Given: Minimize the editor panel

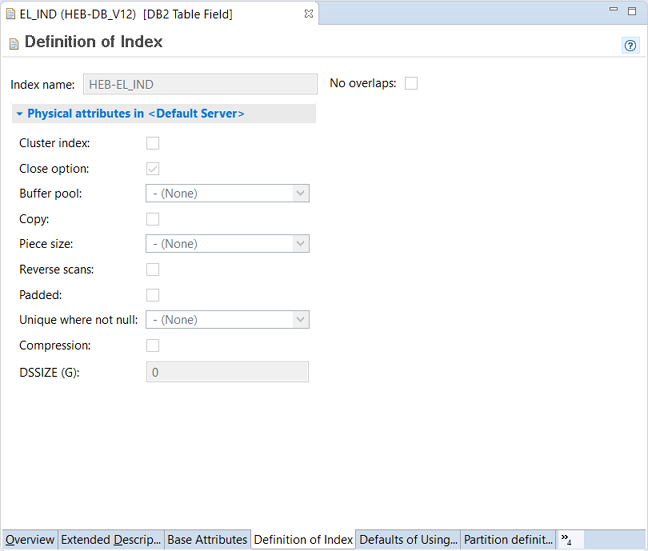Looking at the screenshot, I should tap(612, 11).
